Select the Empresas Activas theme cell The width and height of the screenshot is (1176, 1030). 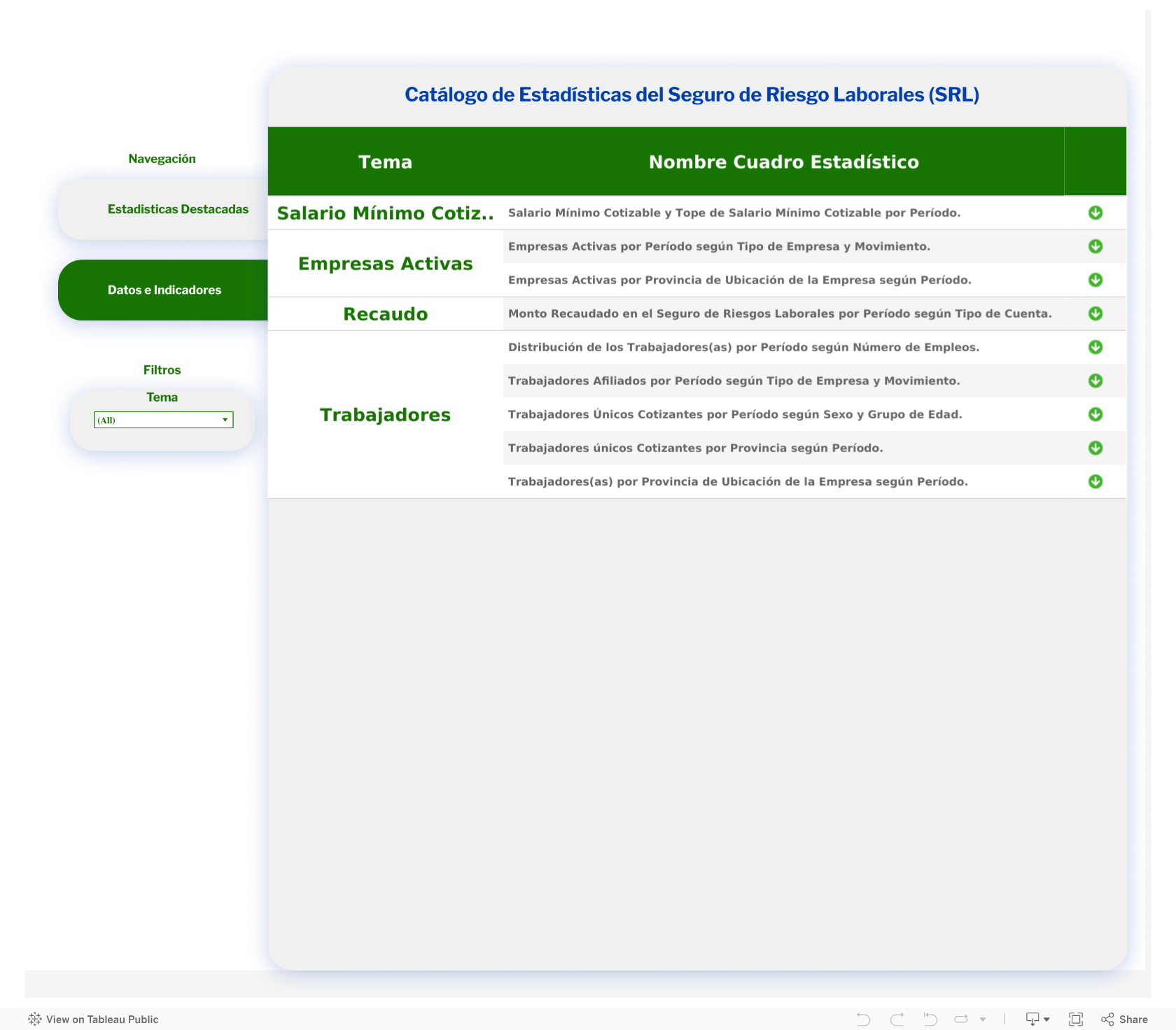(385, 264)
